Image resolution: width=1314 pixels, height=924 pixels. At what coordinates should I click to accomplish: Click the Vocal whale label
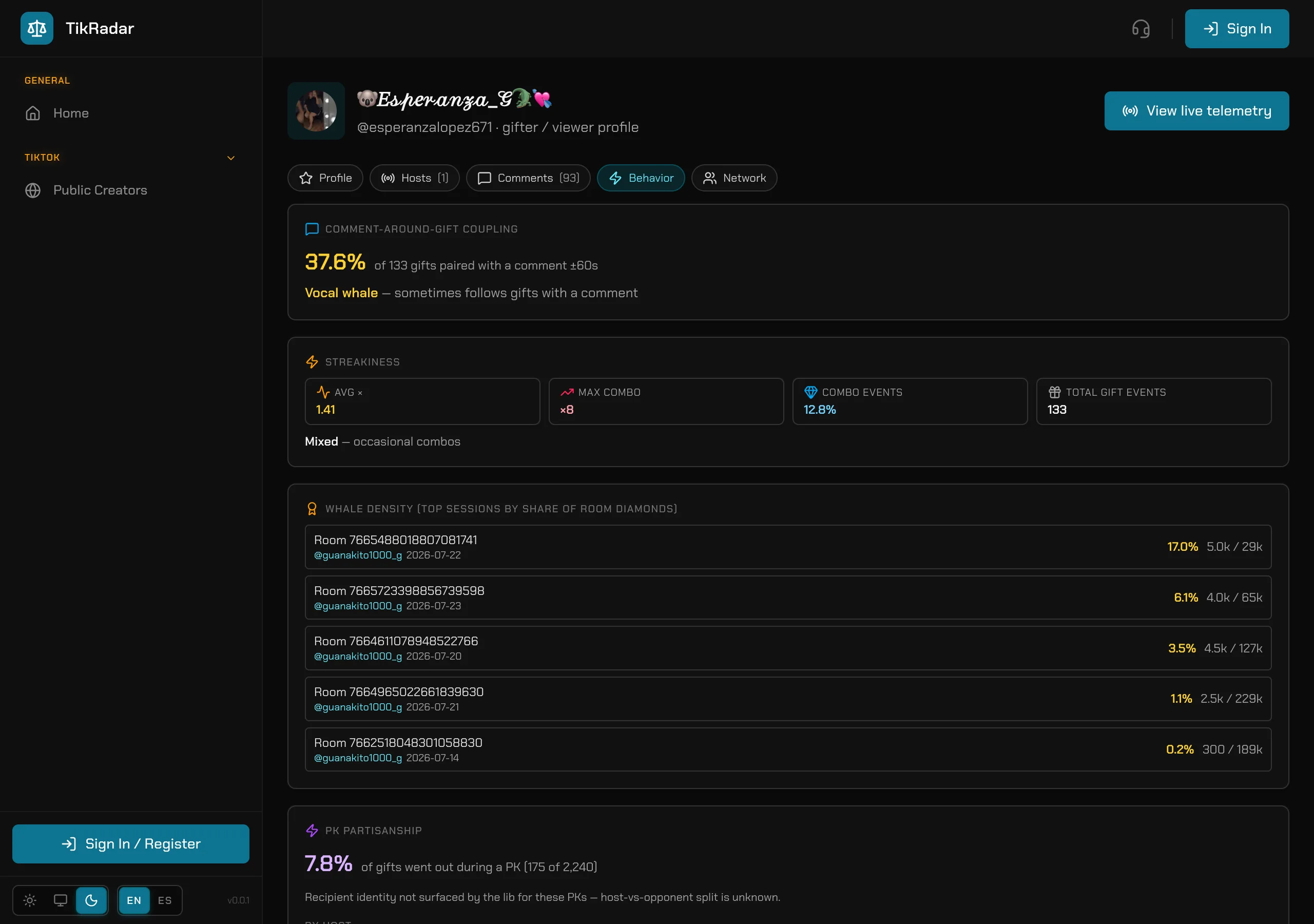(x=341, y=293)
